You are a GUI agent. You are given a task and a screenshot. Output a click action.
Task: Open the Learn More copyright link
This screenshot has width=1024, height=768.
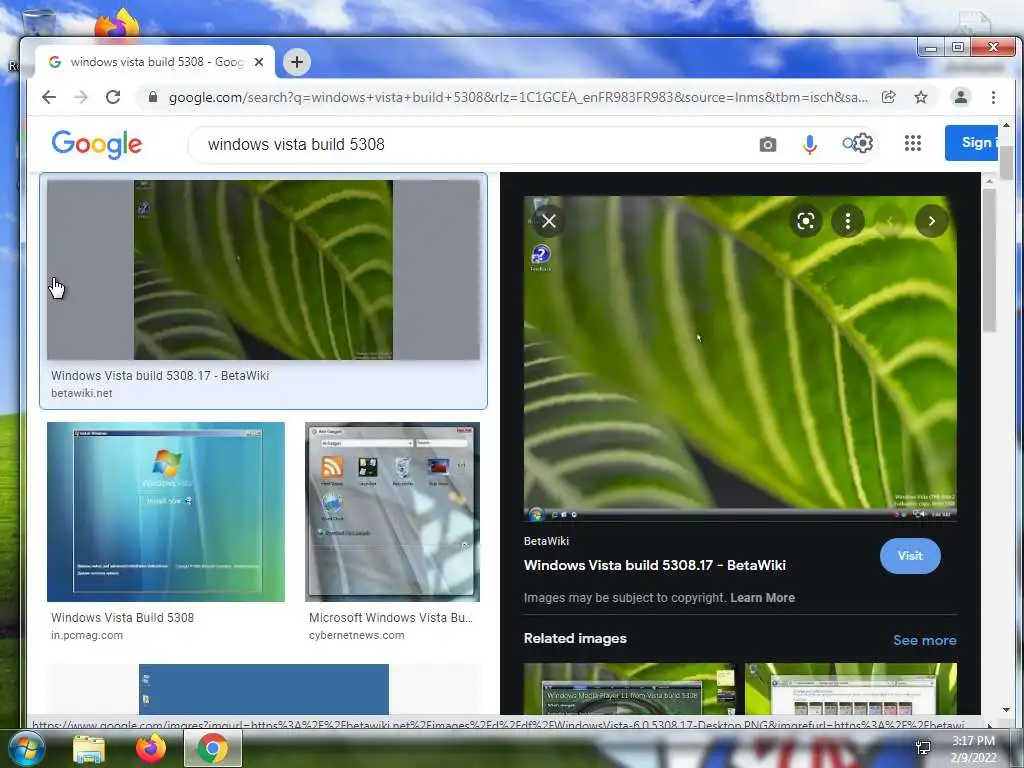[x=762, y=598]
